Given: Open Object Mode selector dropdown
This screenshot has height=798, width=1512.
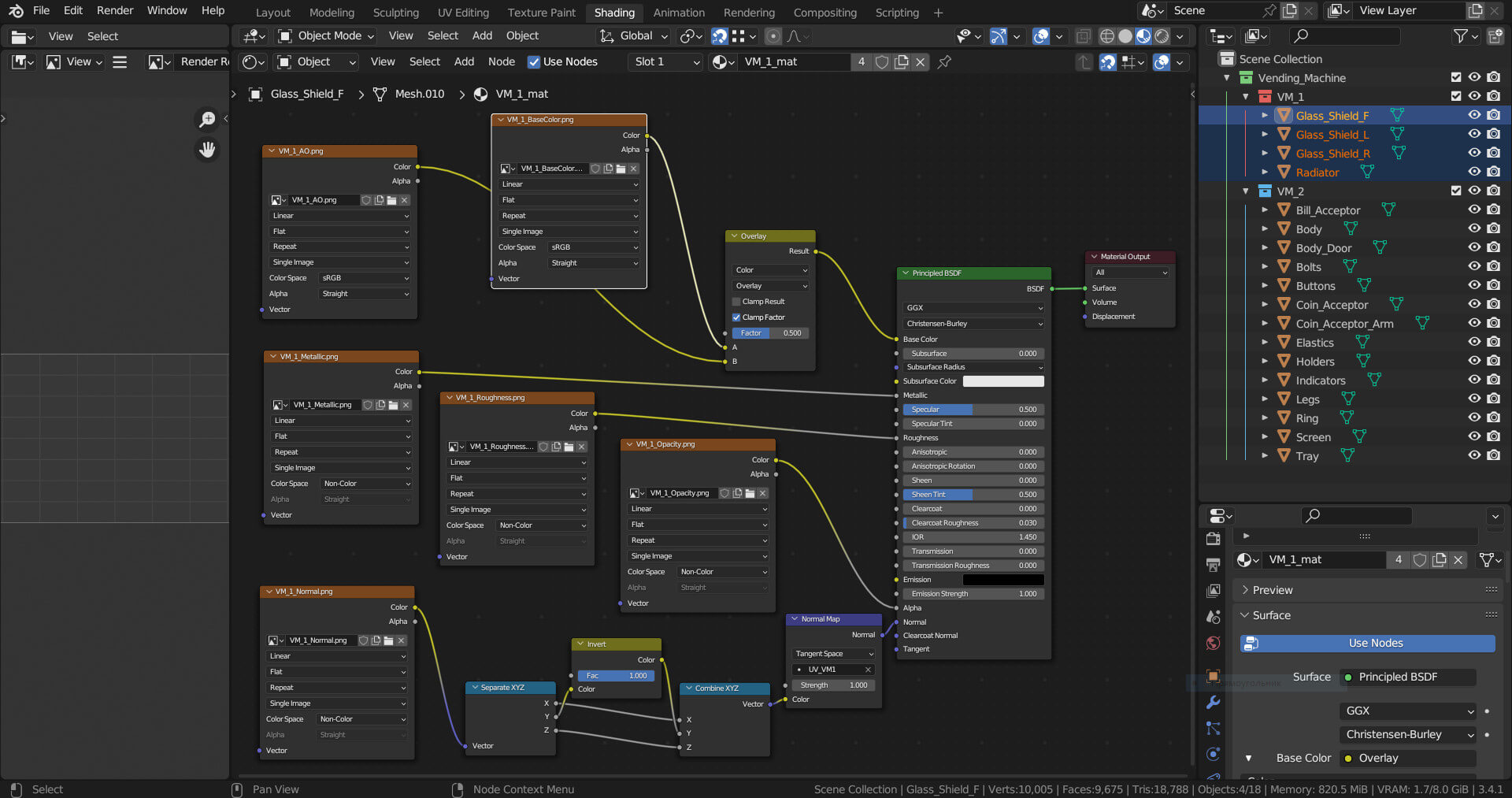Looking at the screenshot, I should coord(326,36).
